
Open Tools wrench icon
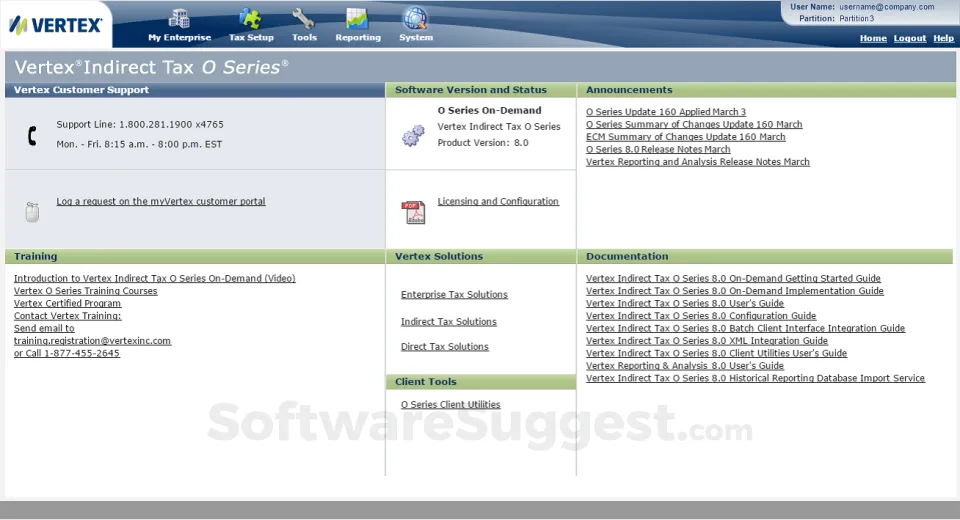(303, 19)
